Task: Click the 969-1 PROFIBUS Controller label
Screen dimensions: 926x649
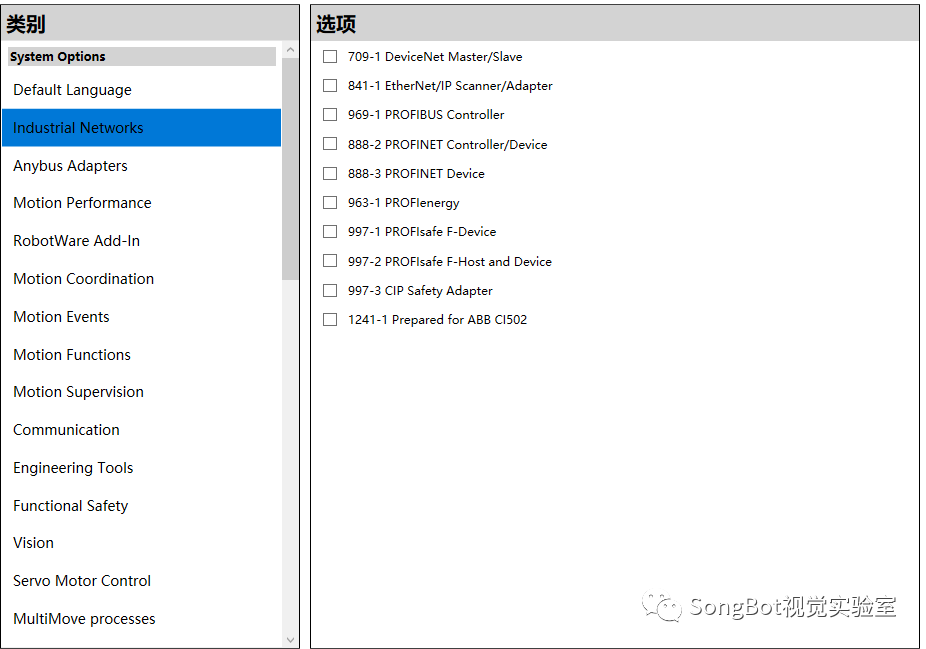Action: click(x=426, y=115)
